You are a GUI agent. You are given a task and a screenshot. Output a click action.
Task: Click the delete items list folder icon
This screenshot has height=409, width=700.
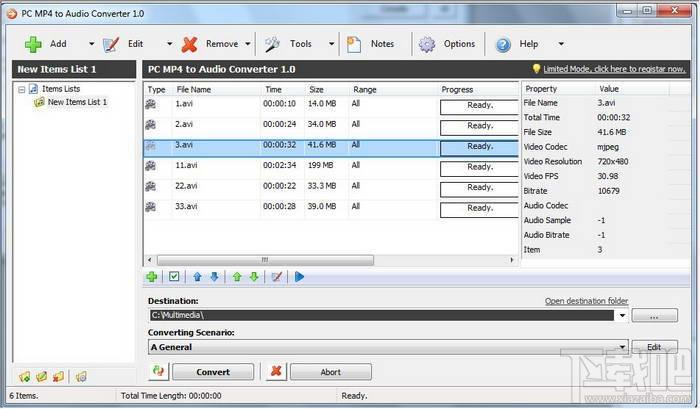58,376
